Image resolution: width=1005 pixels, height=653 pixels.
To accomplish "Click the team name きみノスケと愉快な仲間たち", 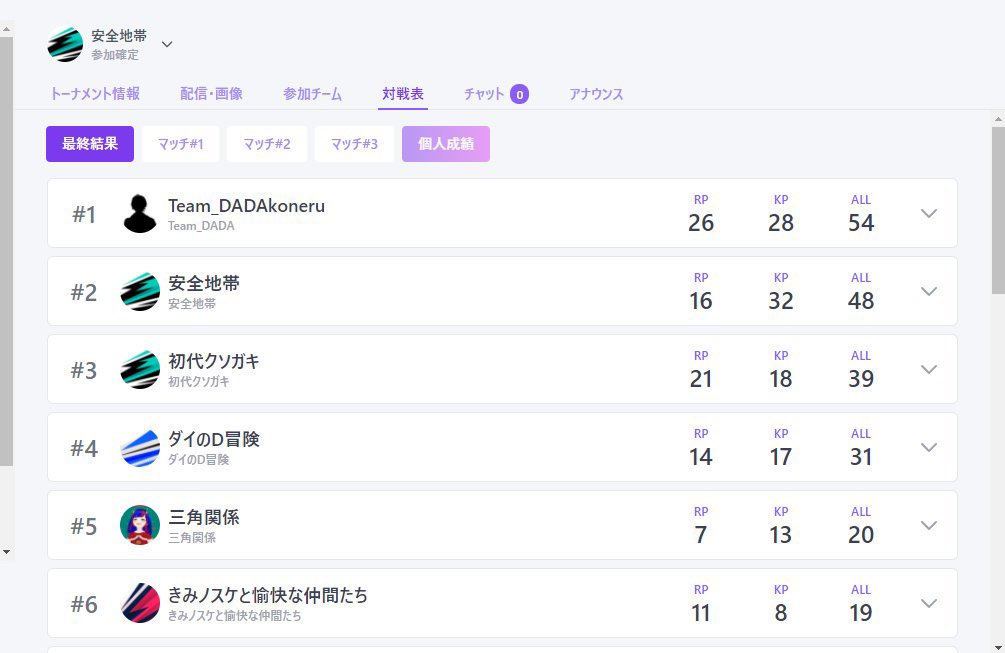I will pyautogui.click(x=268, y=595).
